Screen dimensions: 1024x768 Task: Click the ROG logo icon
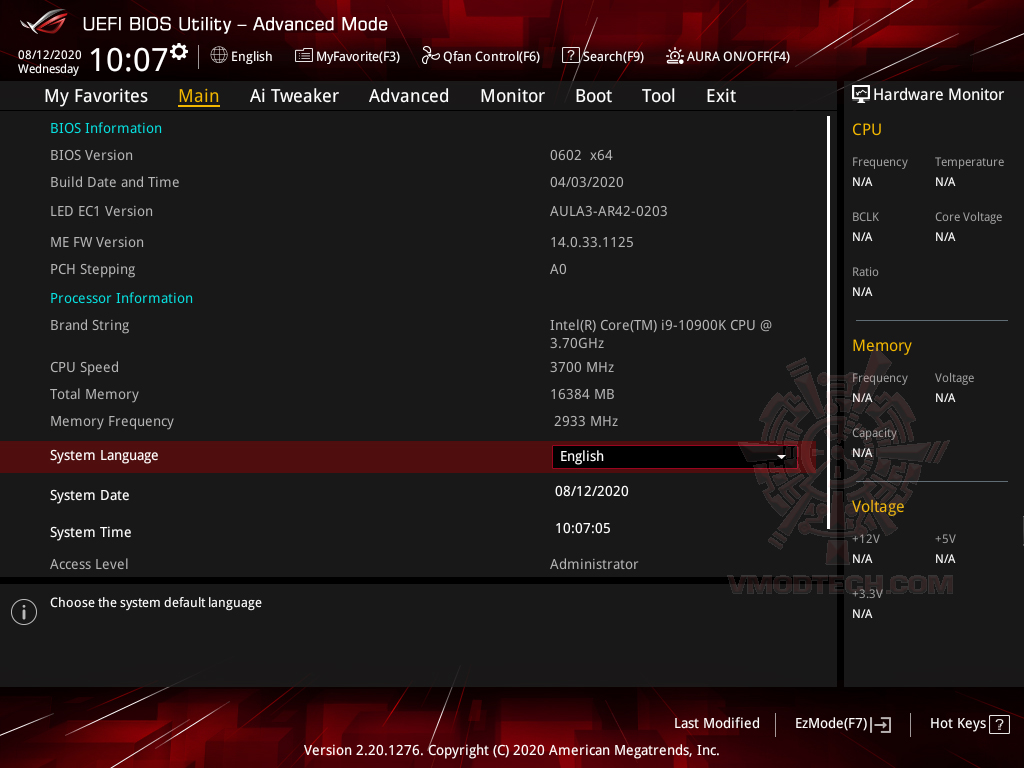click(43, 22)
